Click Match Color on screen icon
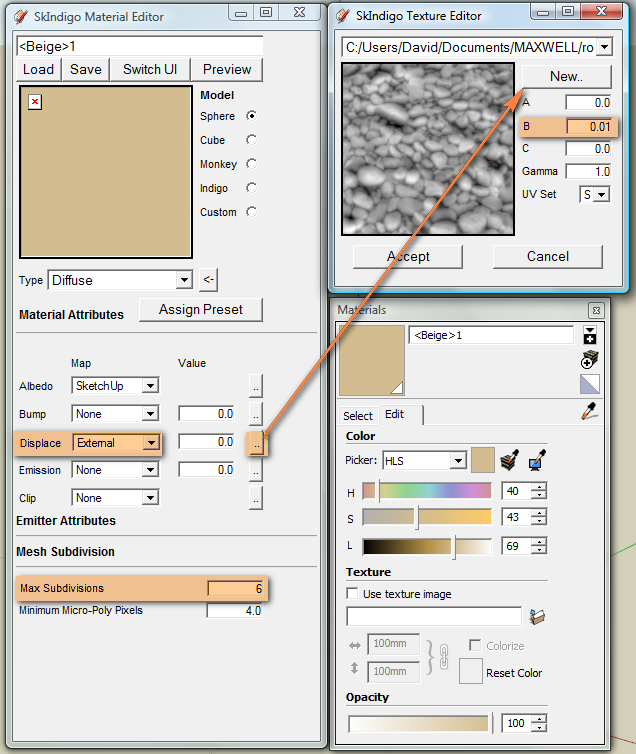 tap(539, 460)
